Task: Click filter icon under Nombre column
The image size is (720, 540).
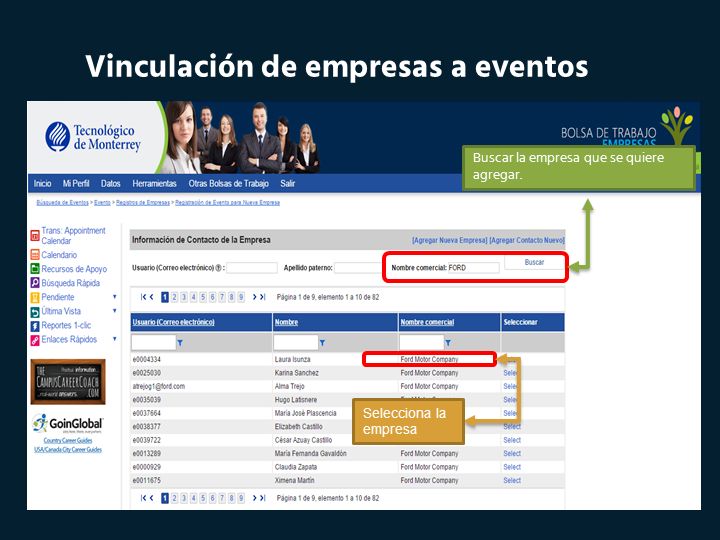Action: pyautogui.click(x=322, y=343)
